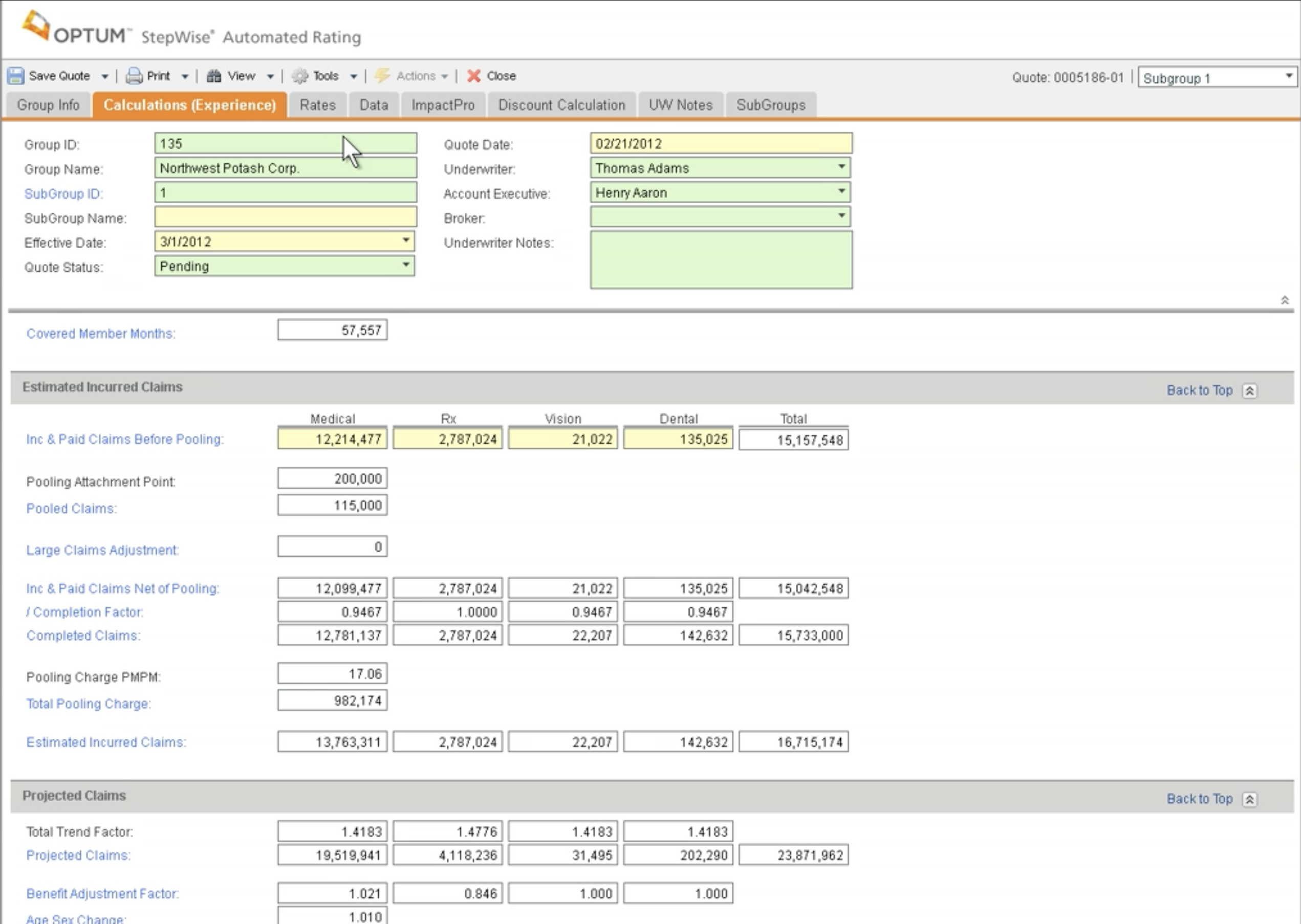Click the Tools gear icon

click(x=300, y=76)
